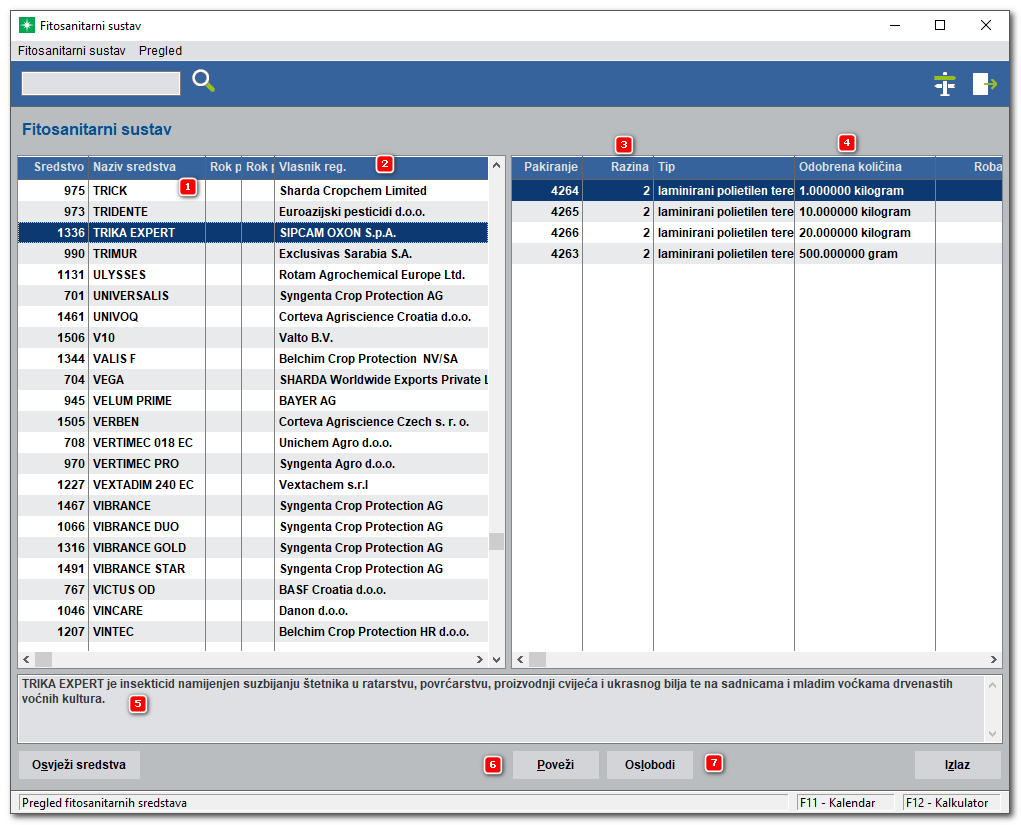Sort by the Sredstvo column header
Screen dimensions: 1021x825
coord(53,167)
